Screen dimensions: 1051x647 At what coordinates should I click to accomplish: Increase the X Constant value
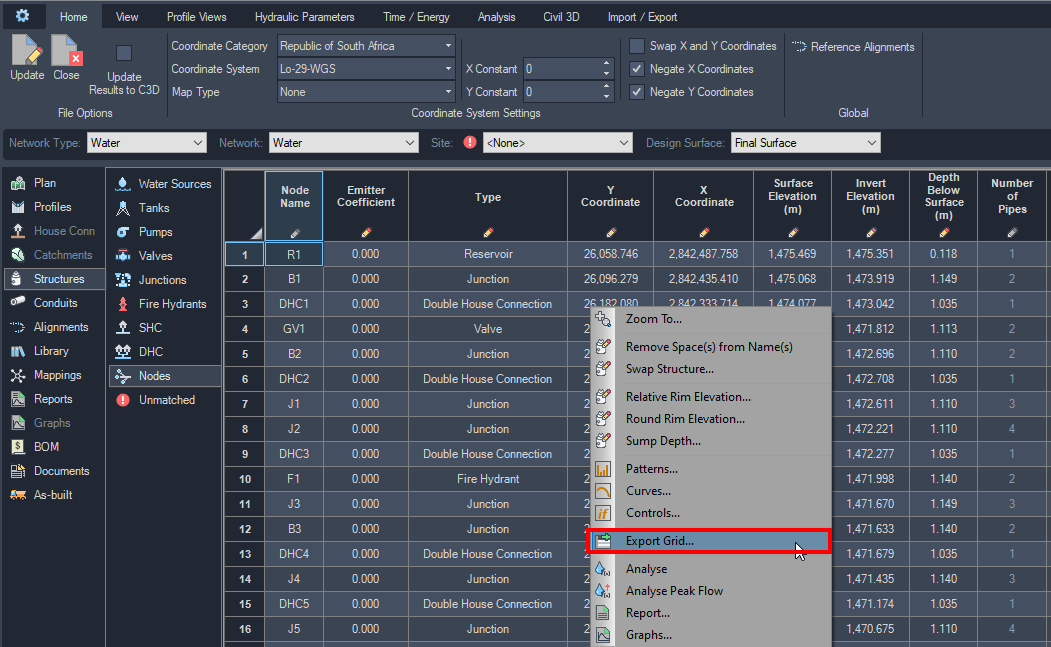[x=606, y=64]
